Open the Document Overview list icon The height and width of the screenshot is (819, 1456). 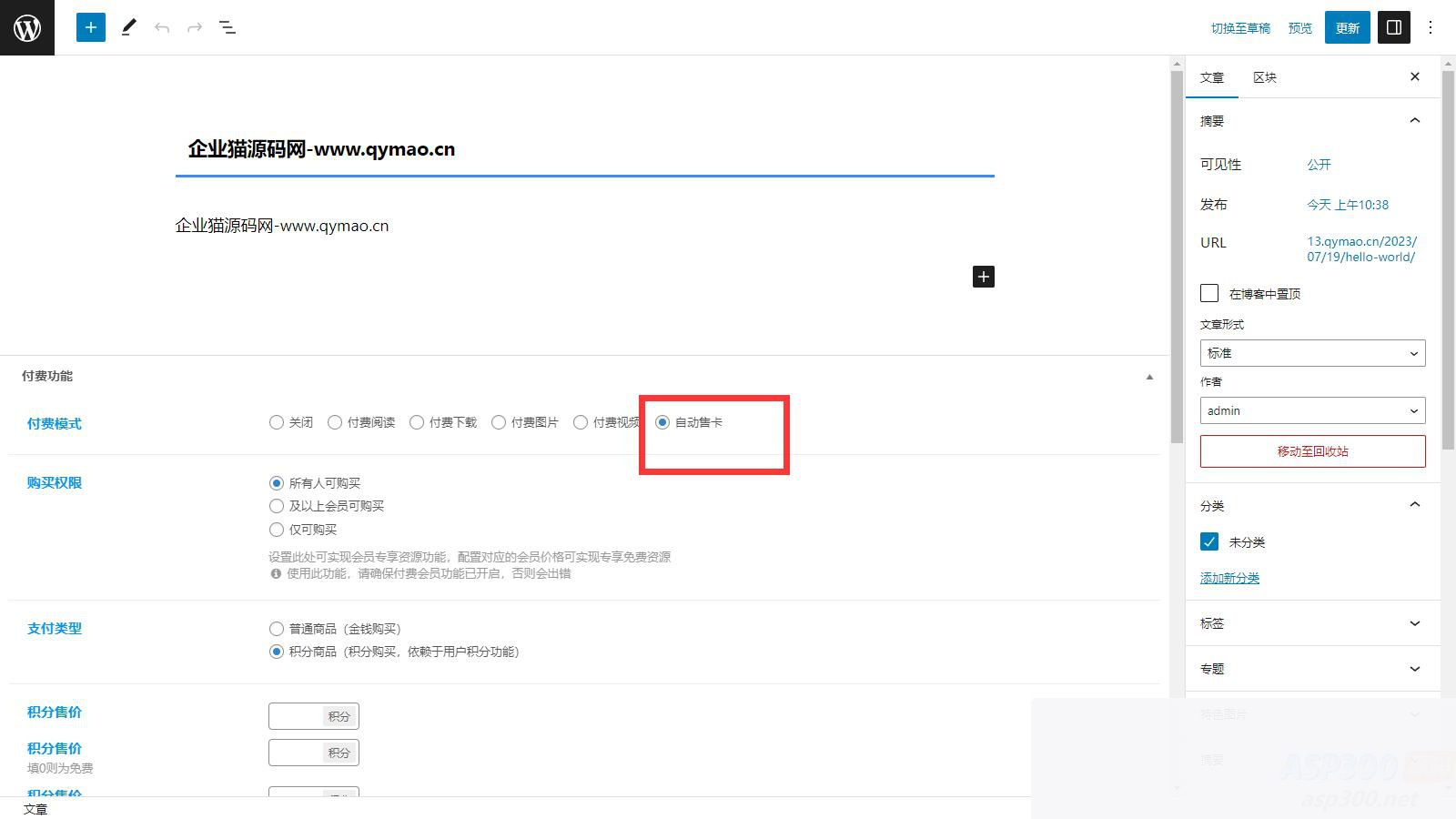(x=227, y=27)
